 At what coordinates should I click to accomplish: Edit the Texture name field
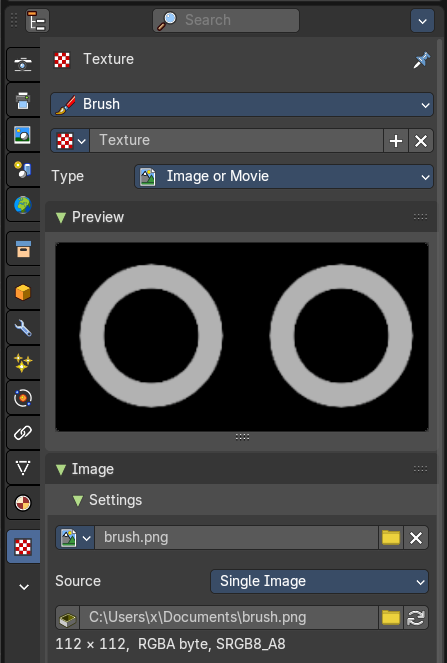(236, 140)
